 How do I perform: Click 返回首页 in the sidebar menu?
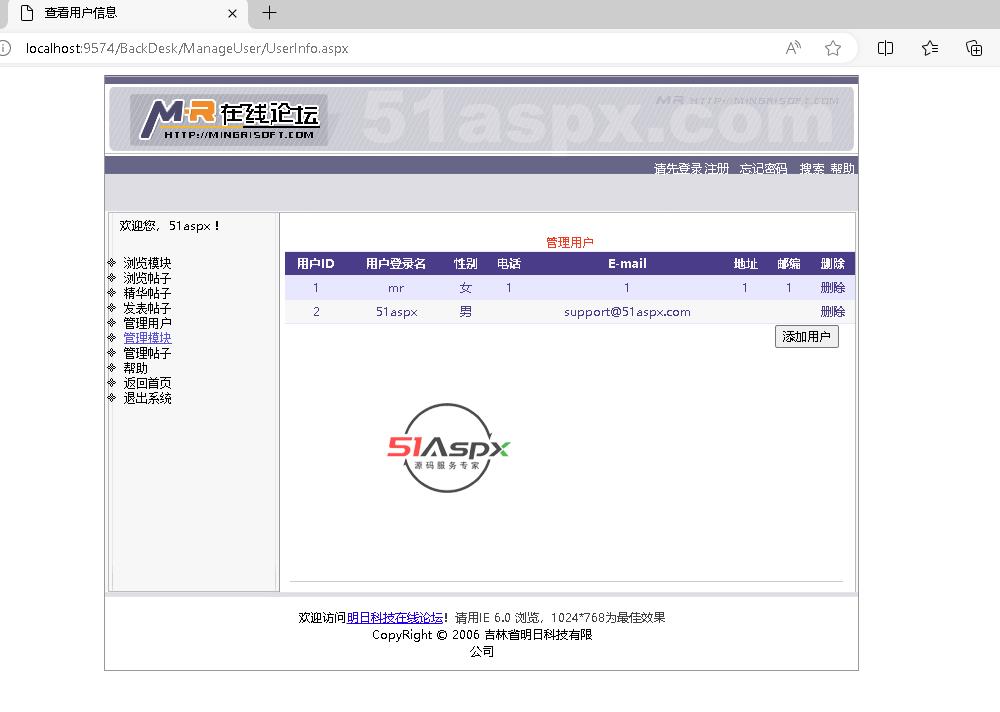[147, 383]
